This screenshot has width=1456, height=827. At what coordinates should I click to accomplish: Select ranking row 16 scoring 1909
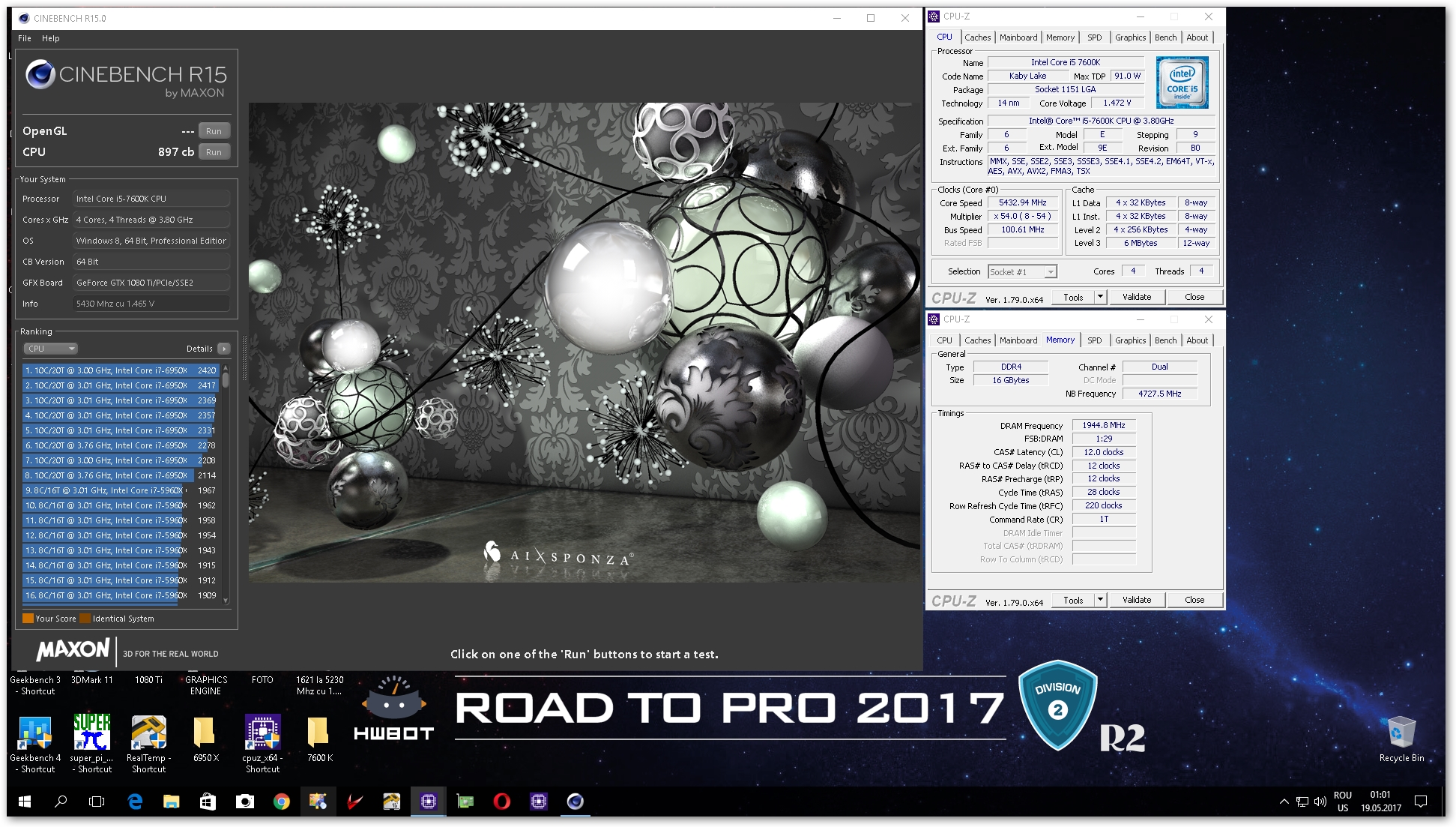click(121, 595)
